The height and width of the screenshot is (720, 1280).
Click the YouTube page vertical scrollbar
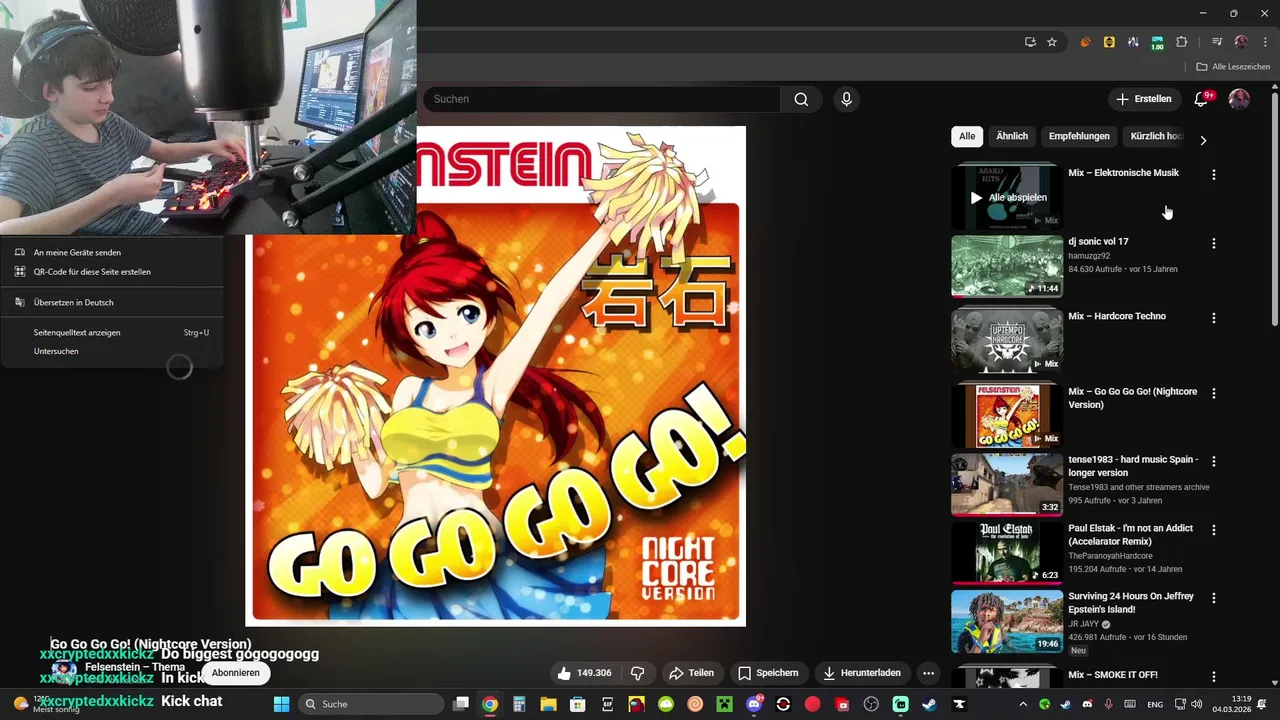[x=1274, y=210]
